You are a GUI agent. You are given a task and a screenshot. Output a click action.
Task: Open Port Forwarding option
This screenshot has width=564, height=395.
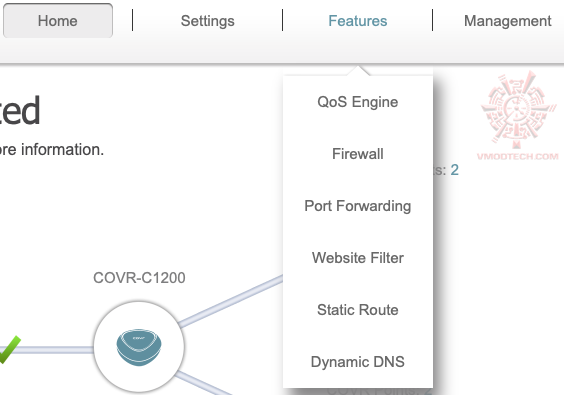coord(358,206)
